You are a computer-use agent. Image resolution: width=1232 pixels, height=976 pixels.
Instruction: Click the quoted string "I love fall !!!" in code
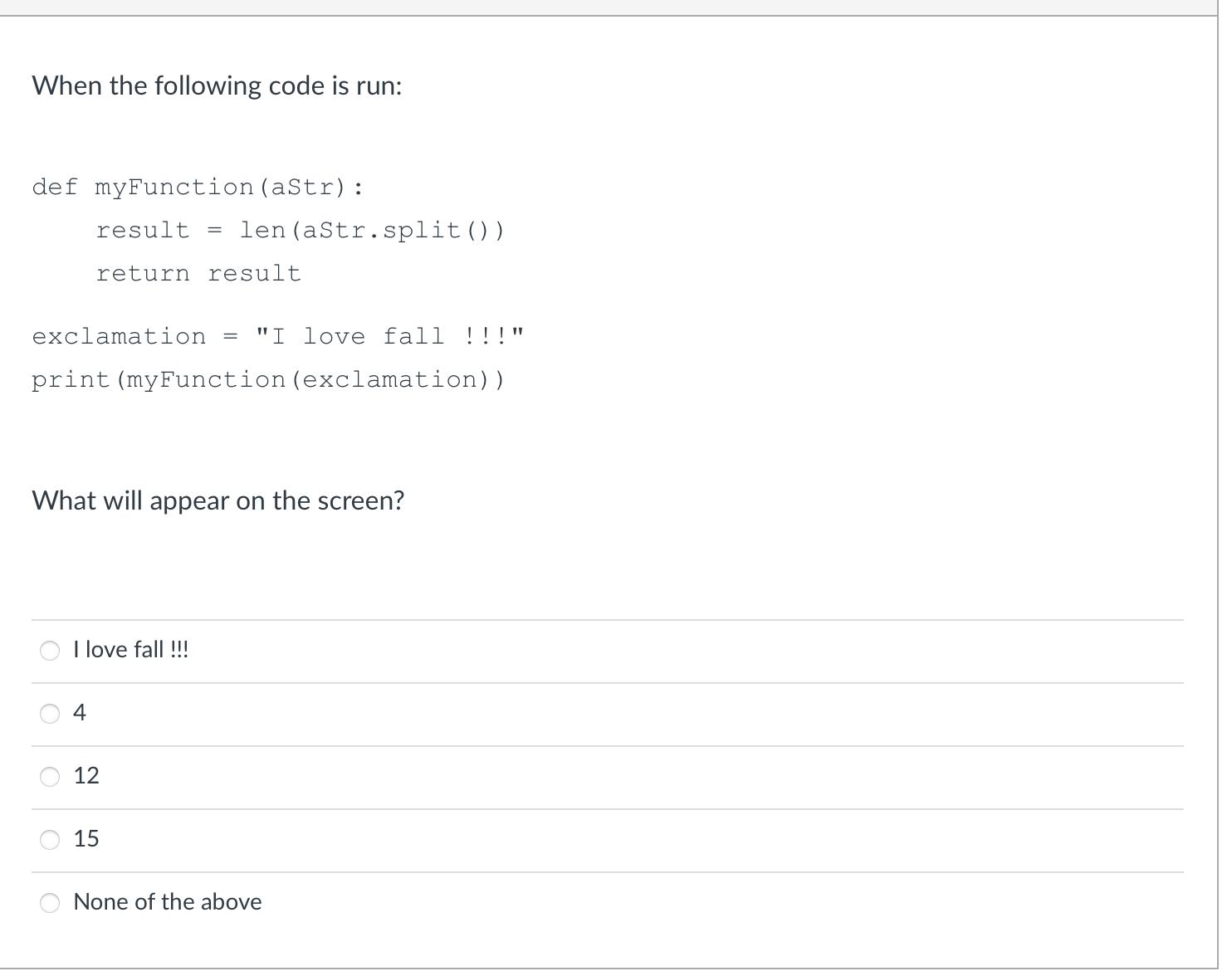pos(390,336)
